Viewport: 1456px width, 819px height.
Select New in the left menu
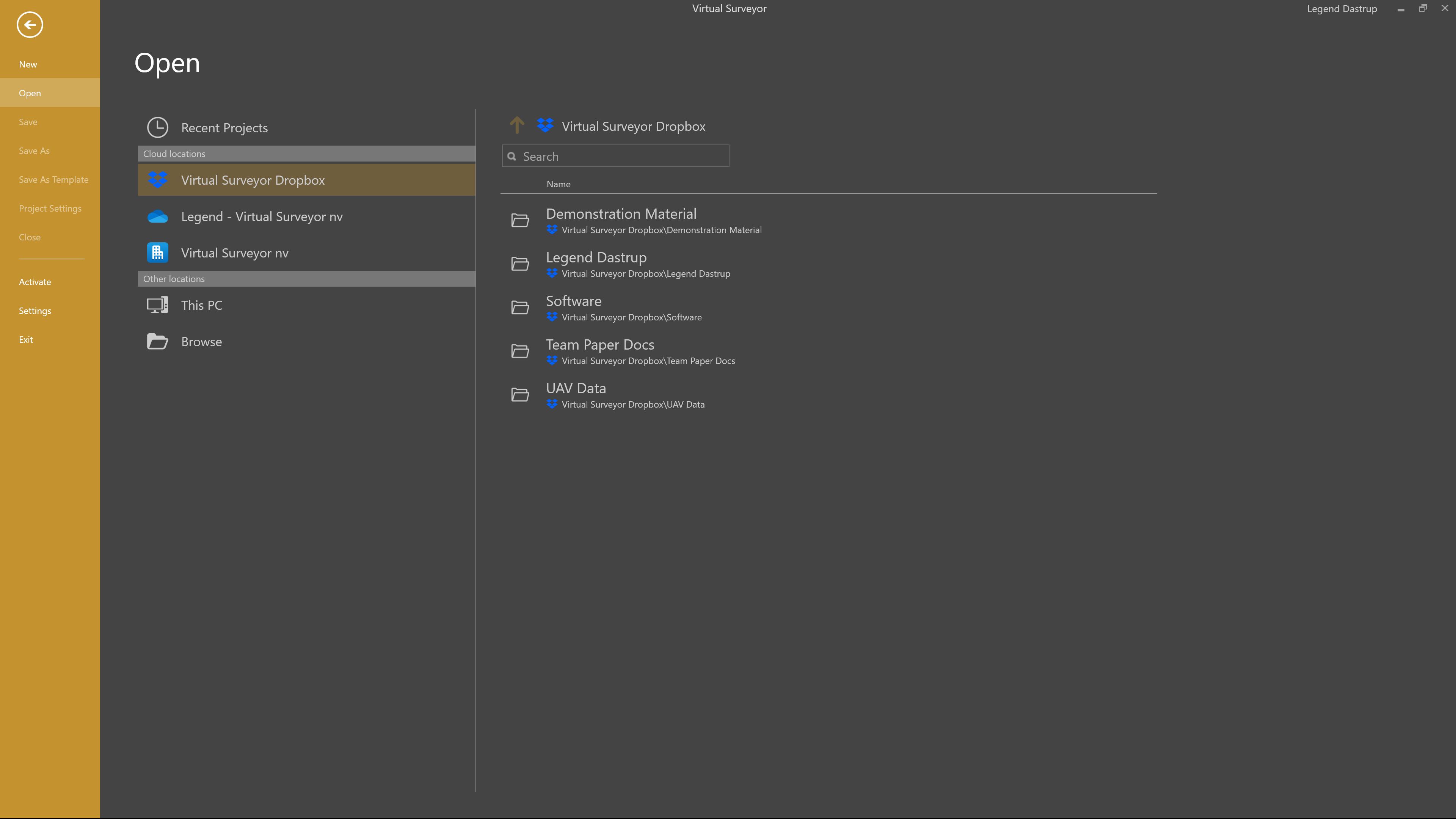point(28,64)
